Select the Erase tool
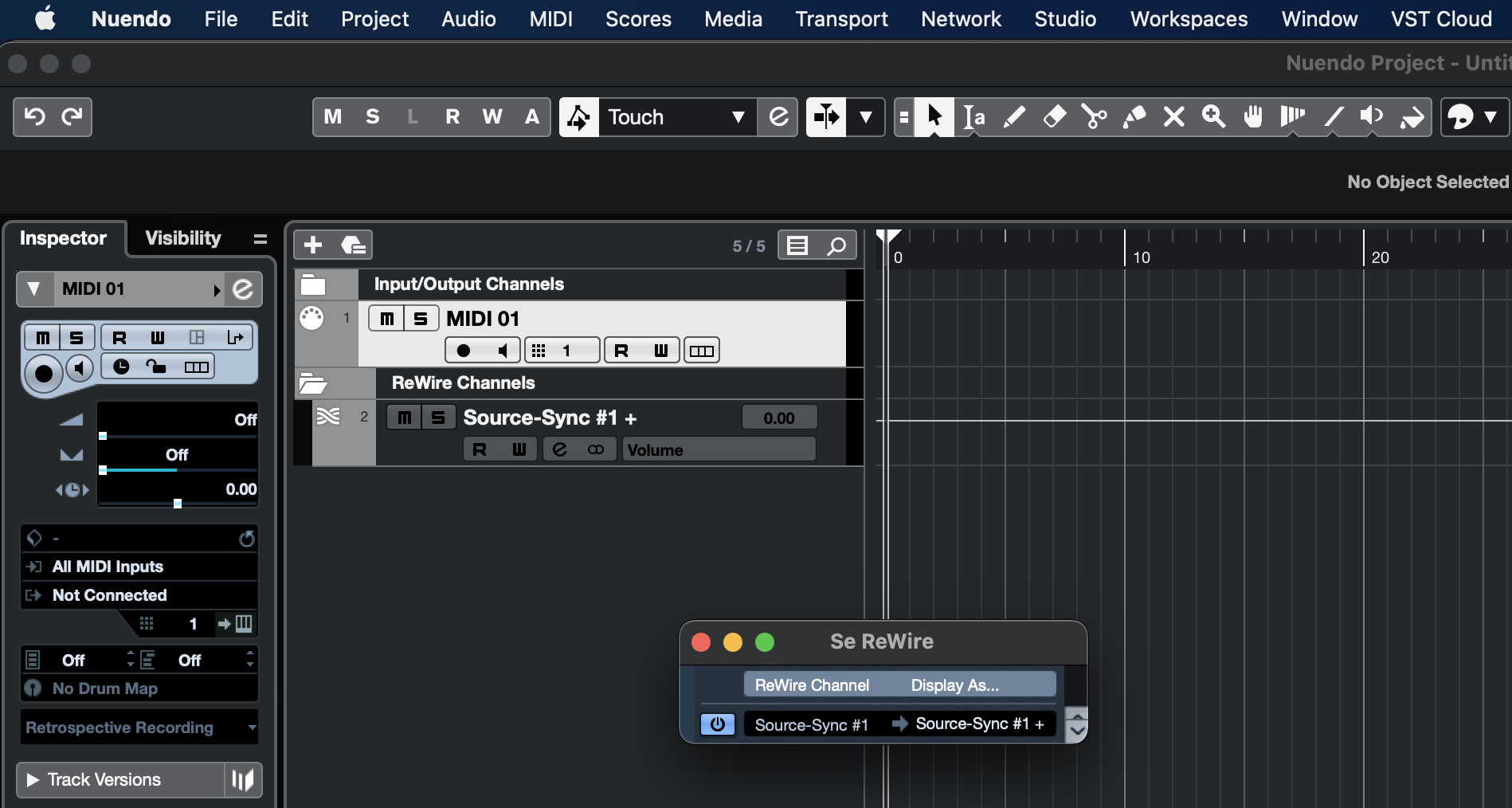The width and height of the screenshot is (1512, 808). click(x=1054, y=117)
